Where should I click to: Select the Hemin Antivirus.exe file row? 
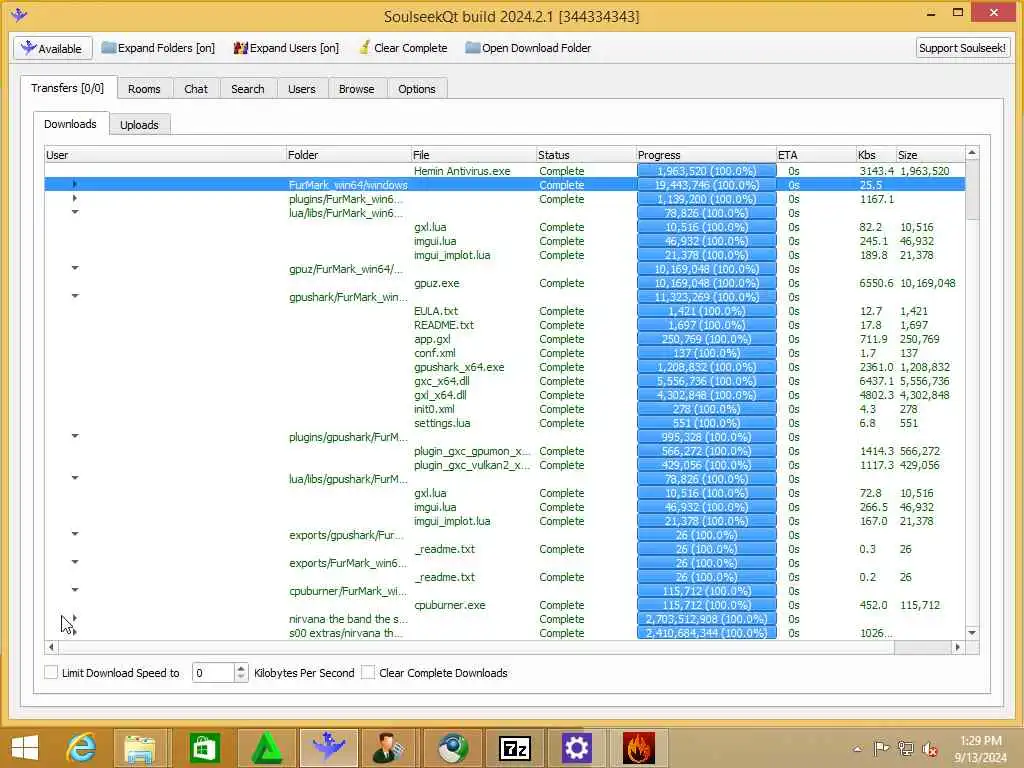pos(504,171)
